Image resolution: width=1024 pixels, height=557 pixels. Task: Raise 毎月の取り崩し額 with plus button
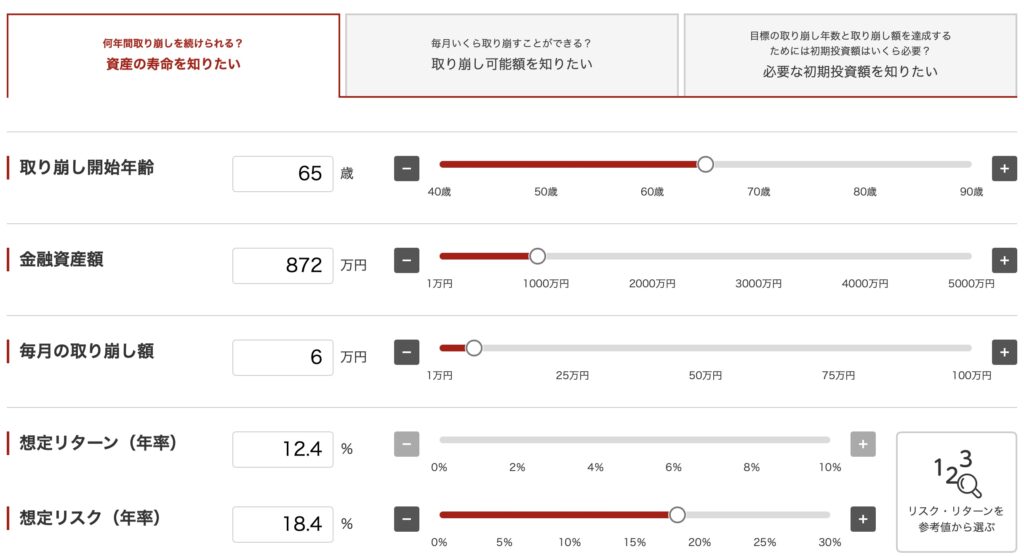coord(1004,353)
